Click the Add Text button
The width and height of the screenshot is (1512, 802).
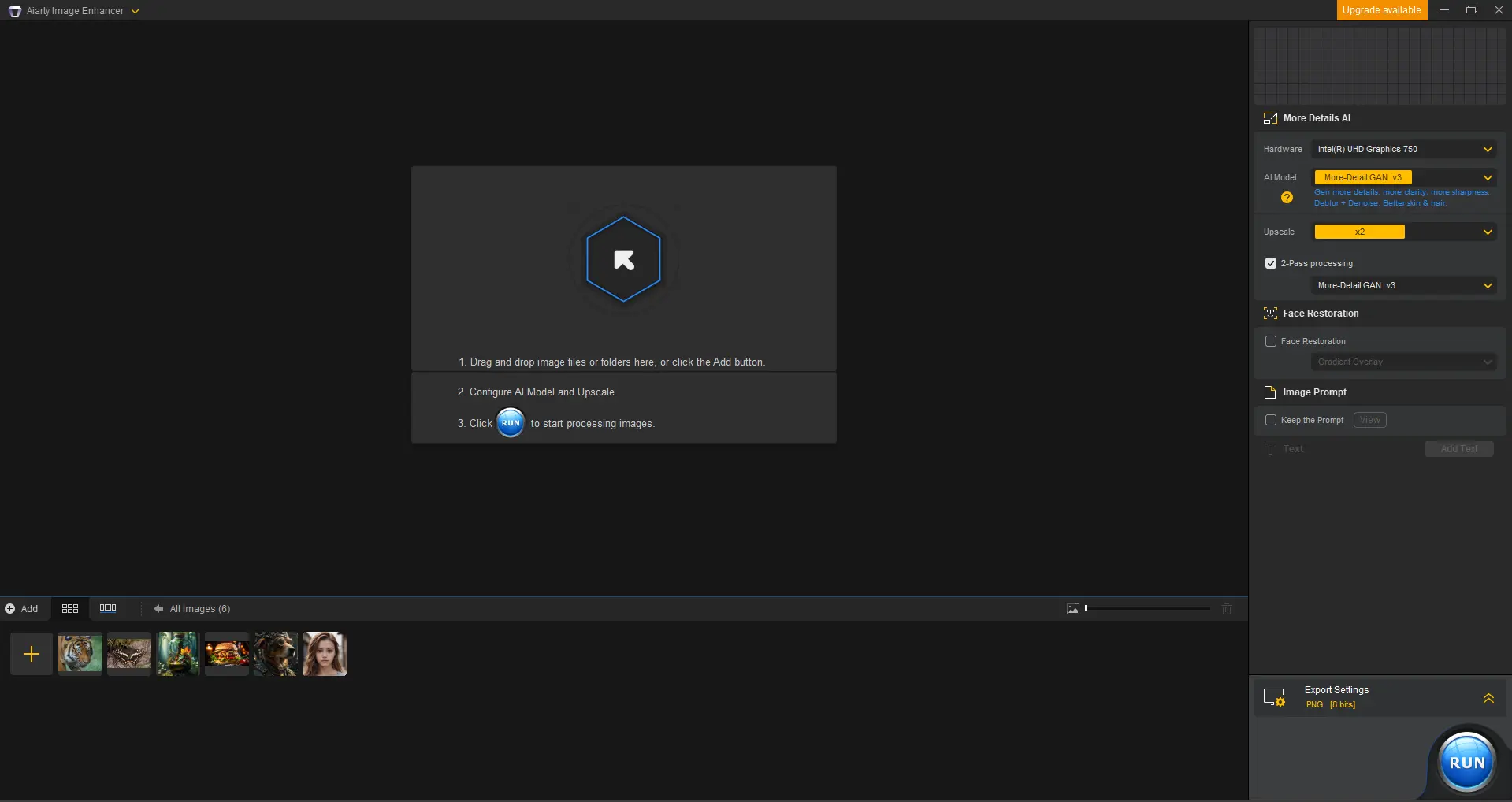(1458, 449)
